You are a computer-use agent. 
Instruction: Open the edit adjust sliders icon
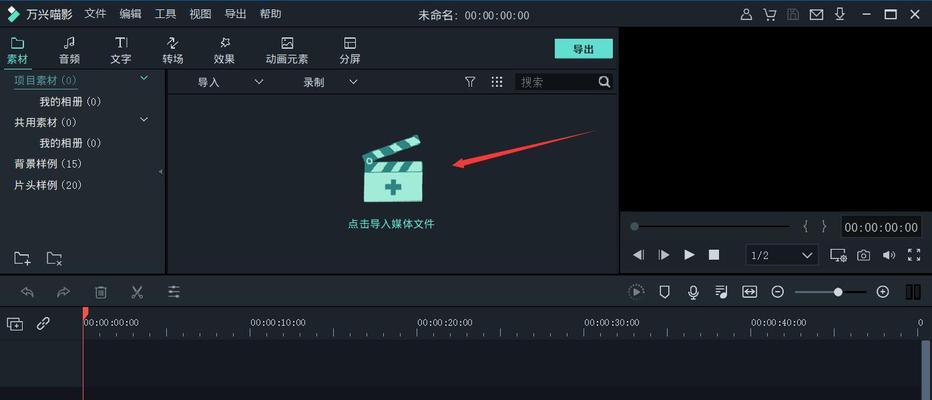(174, 292)
